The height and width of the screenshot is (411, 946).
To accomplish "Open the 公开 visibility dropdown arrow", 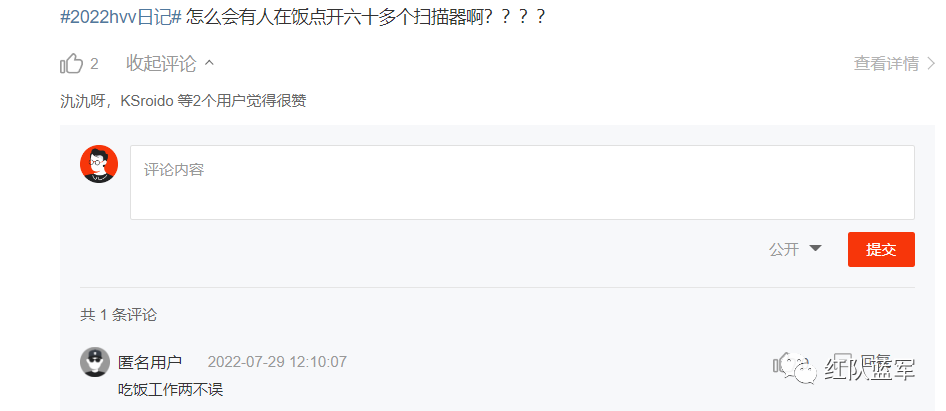I will point(815,249).
